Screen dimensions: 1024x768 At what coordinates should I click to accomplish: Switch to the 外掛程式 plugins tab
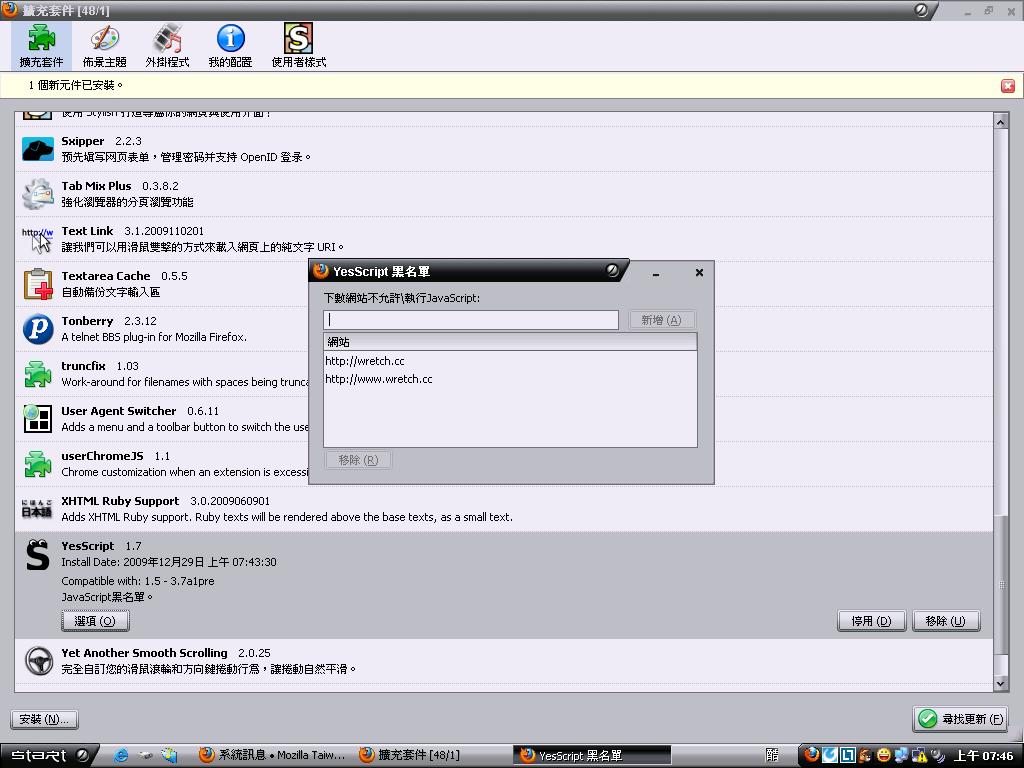point(167,46)
